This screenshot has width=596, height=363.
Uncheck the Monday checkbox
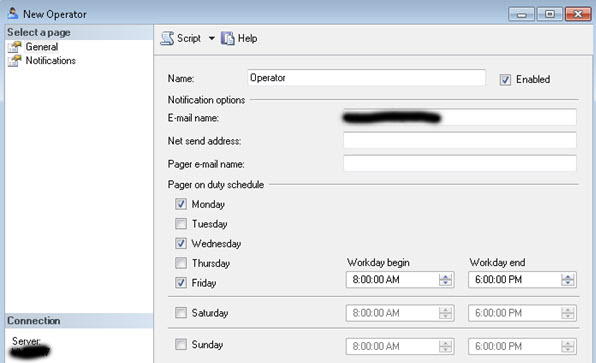(181, 204)
